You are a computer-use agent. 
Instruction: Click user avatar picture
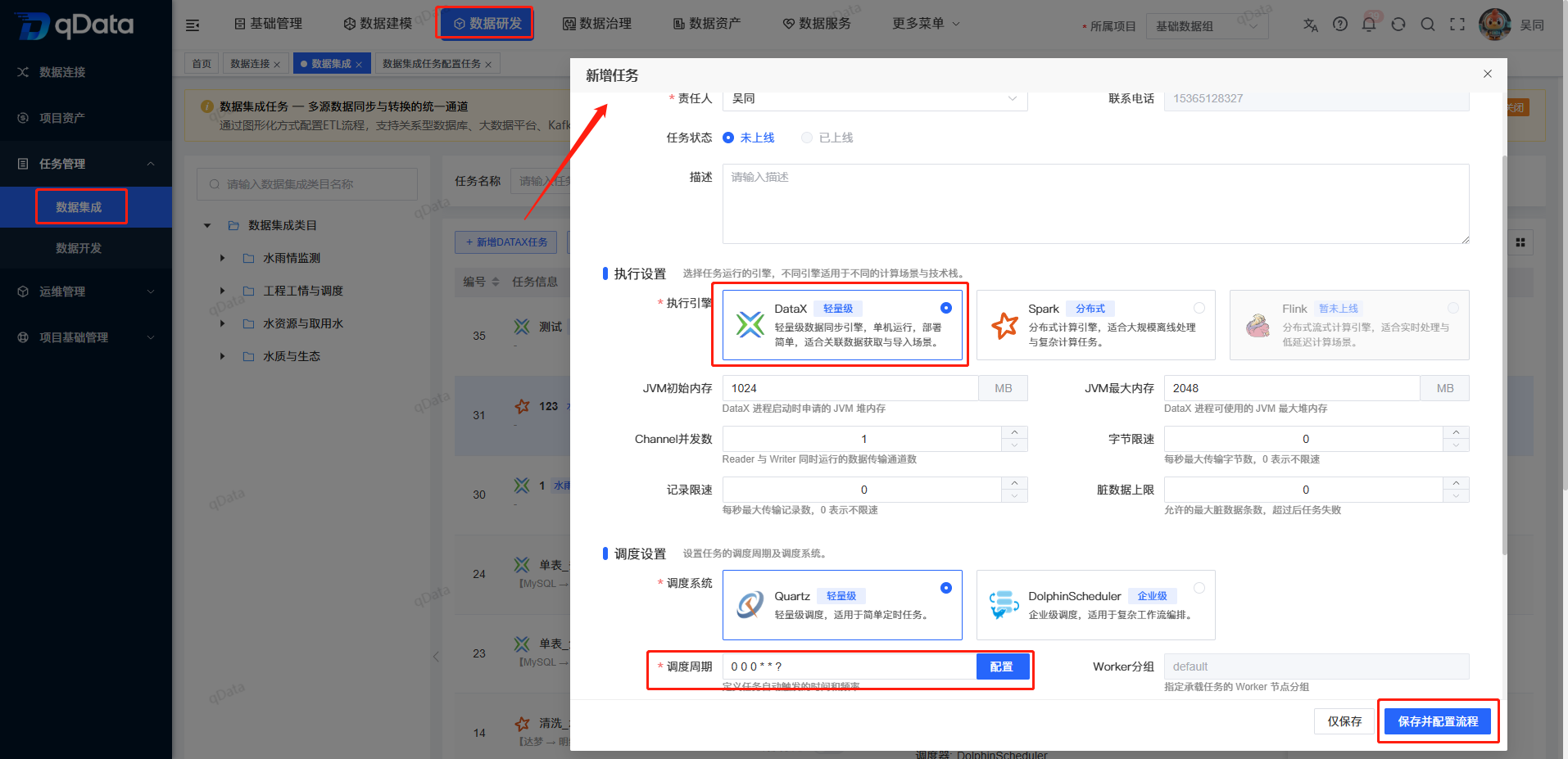point(1495,25)
